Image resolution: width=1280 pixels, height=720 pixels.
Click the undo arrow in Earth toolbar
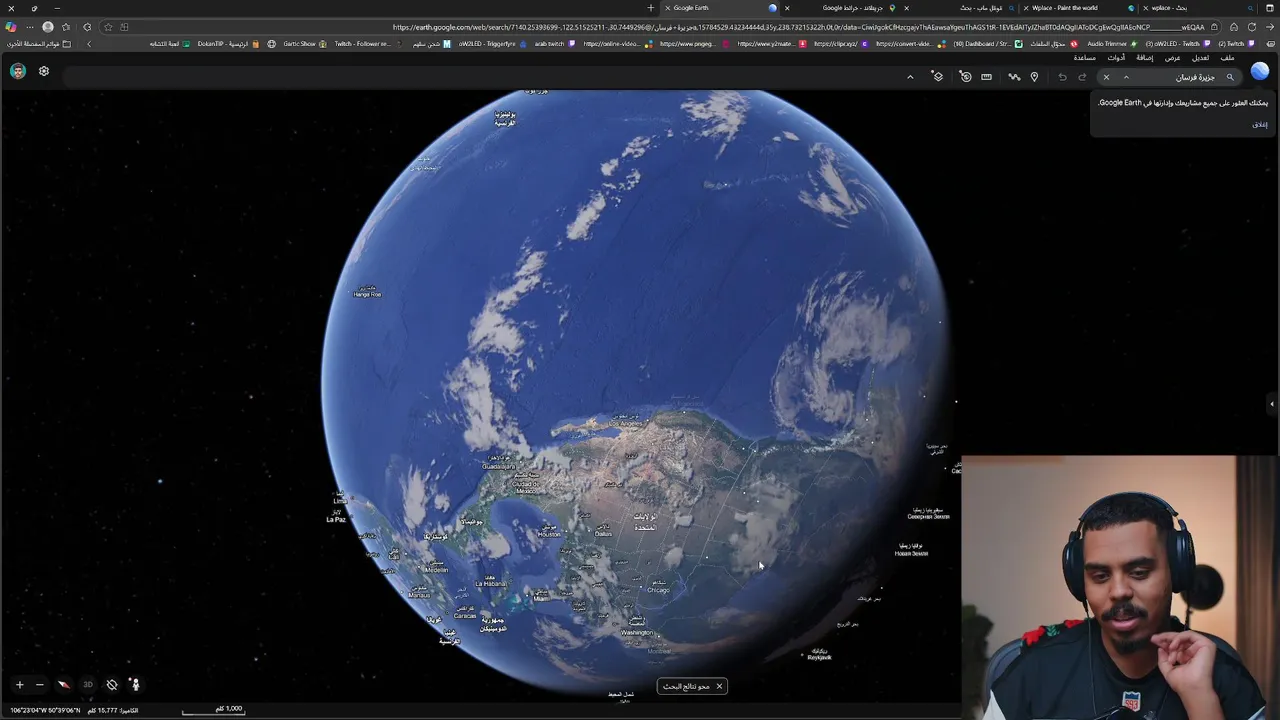(1062, 77)
